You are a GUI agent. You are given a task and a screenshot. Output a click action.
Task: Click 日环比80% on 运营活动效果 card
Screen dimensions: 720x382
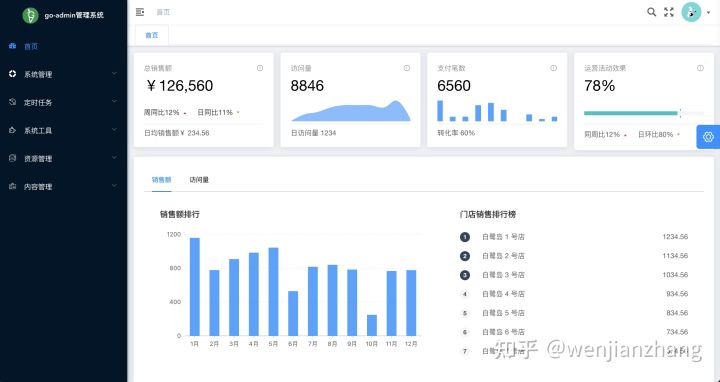pos(656,135)
